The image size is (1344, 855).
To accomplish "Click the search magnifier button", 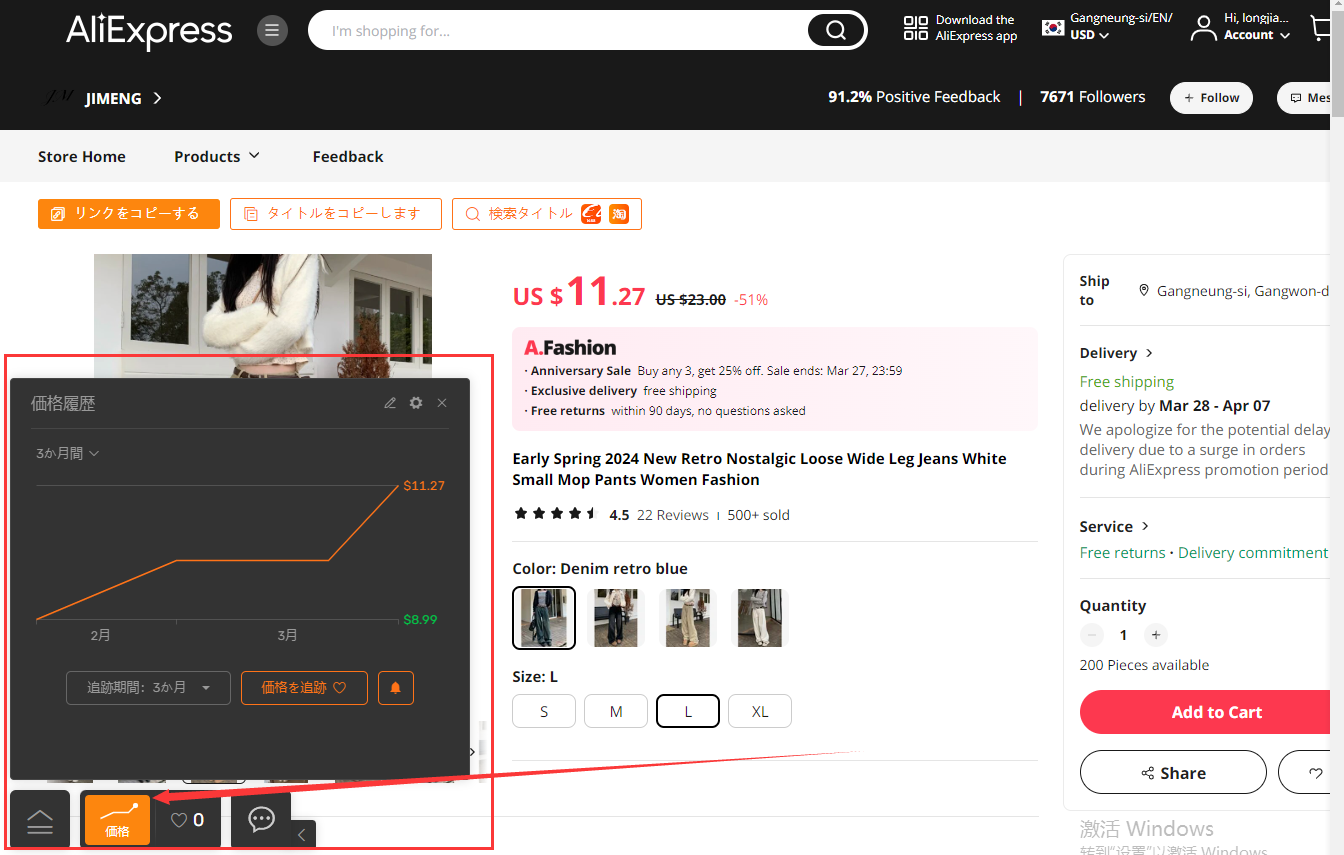I will pyautogui.click(x=836, y=31).
